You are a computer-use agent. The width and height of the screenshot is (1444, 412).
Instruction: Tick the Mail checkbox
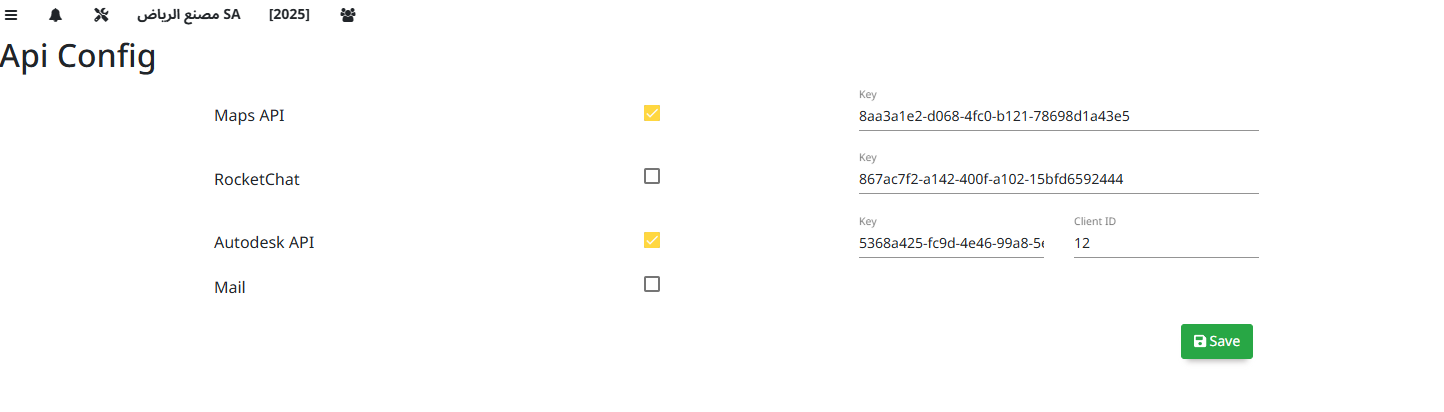[x=652, y=284]
